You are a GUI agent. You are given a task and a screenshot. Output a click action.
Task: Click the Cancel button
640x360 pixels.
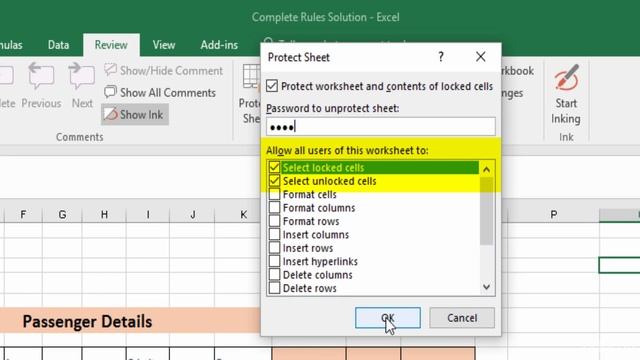(x=462, y=318)
